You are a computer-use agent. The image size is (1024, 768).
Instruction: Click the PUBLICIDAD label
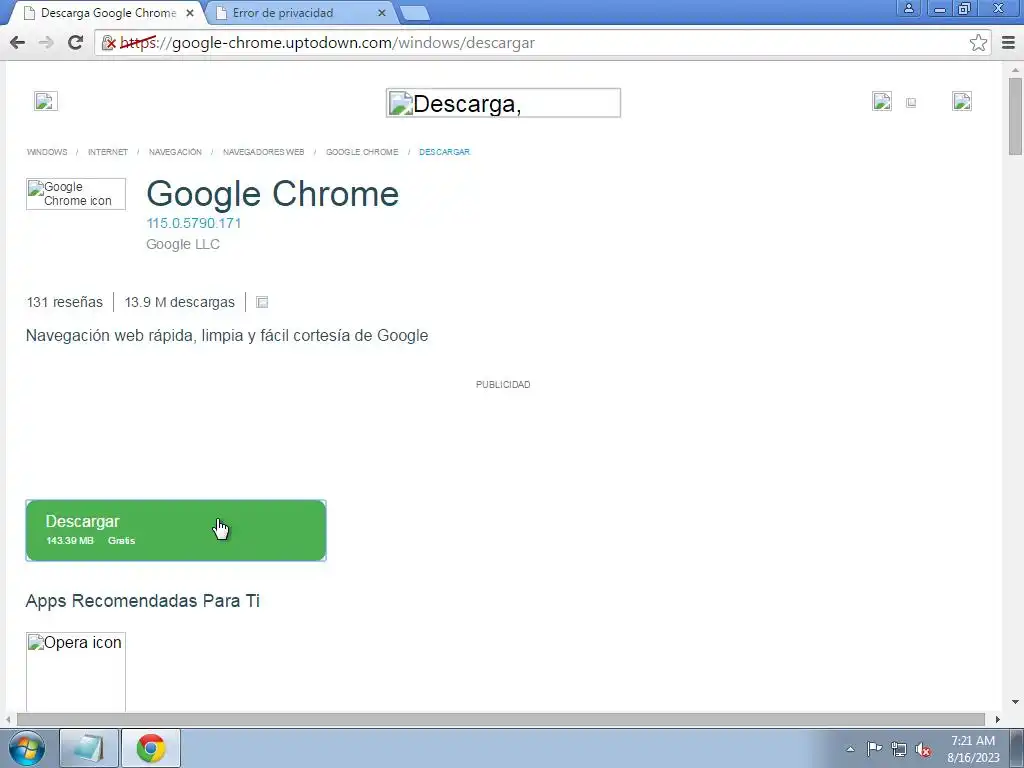[x=503, y=385]
